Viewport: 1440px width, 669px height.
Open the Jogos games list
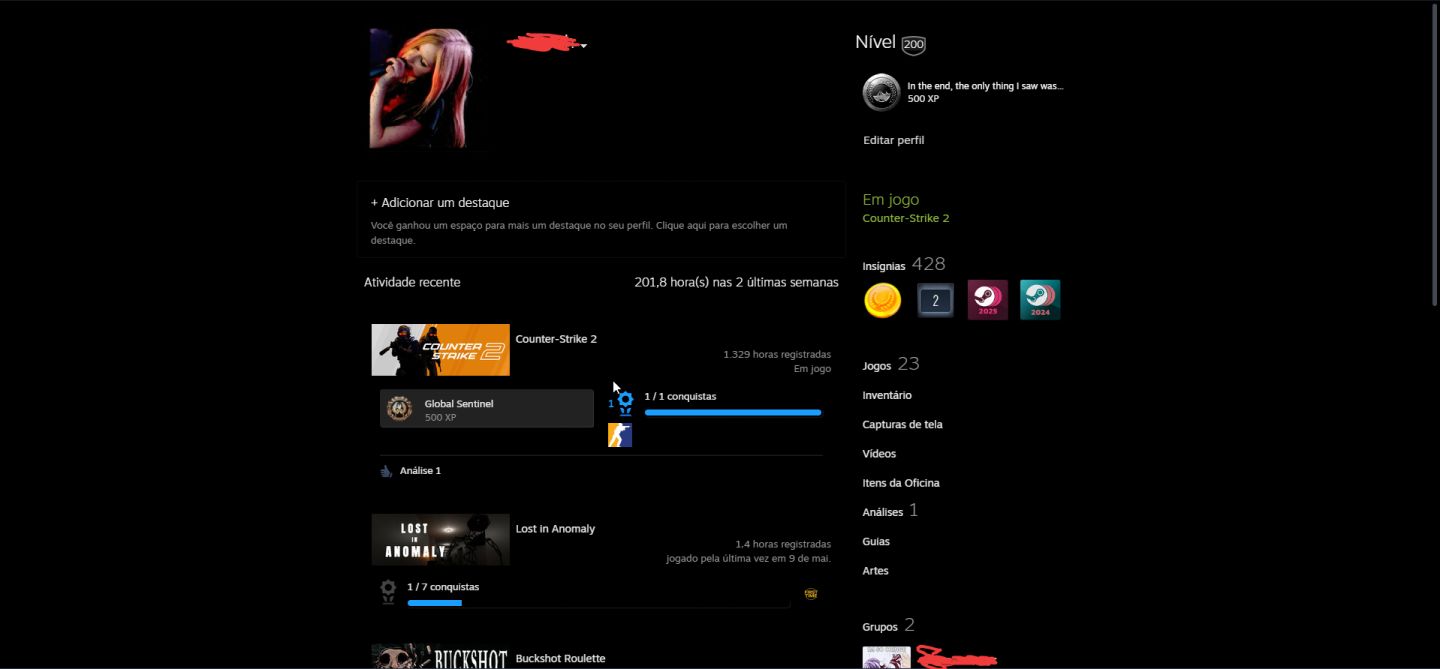(877, 366)
